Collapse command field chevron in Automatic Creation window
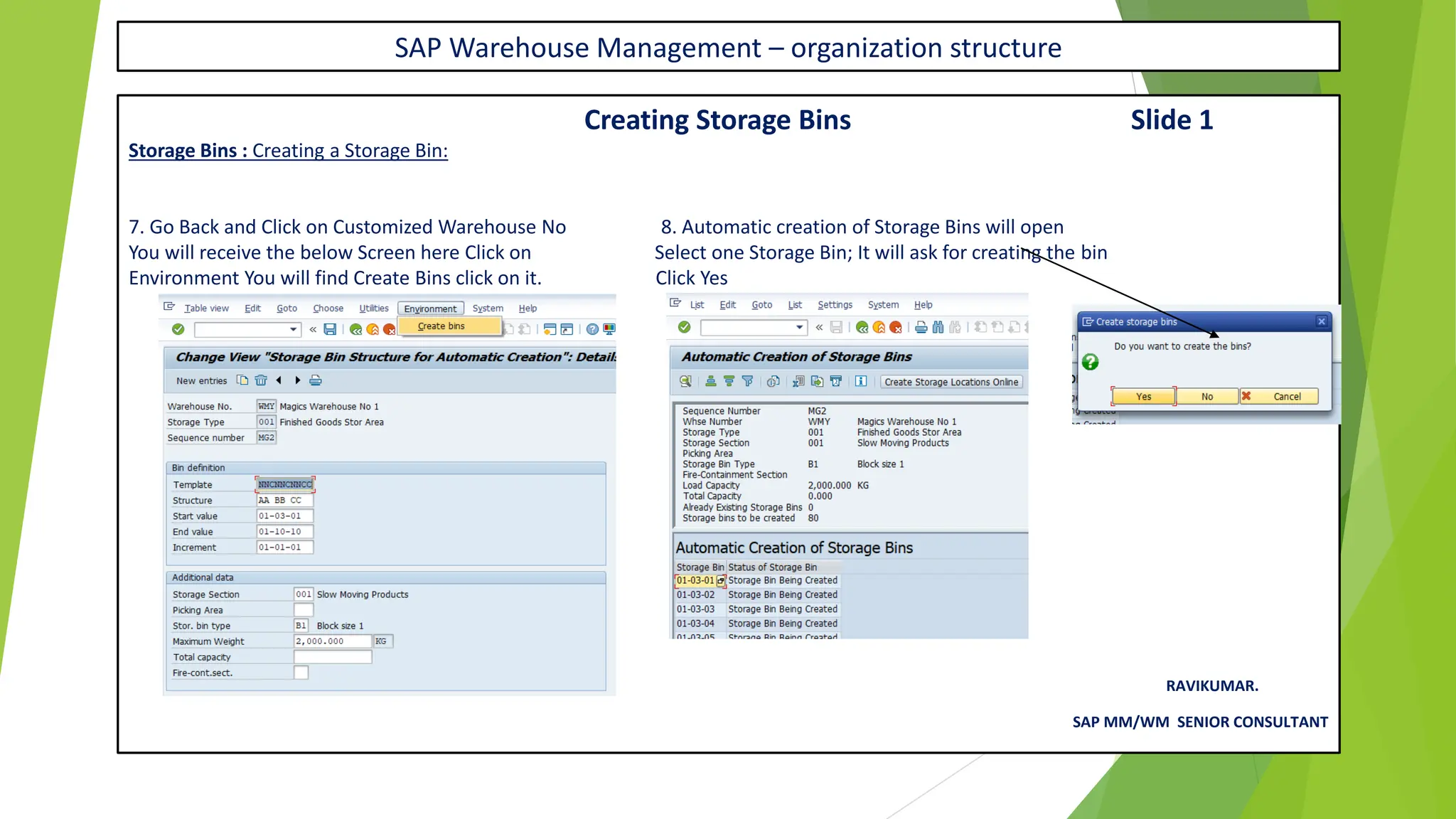This screenshot has height=819, width=1456. (x=819, y=327)
